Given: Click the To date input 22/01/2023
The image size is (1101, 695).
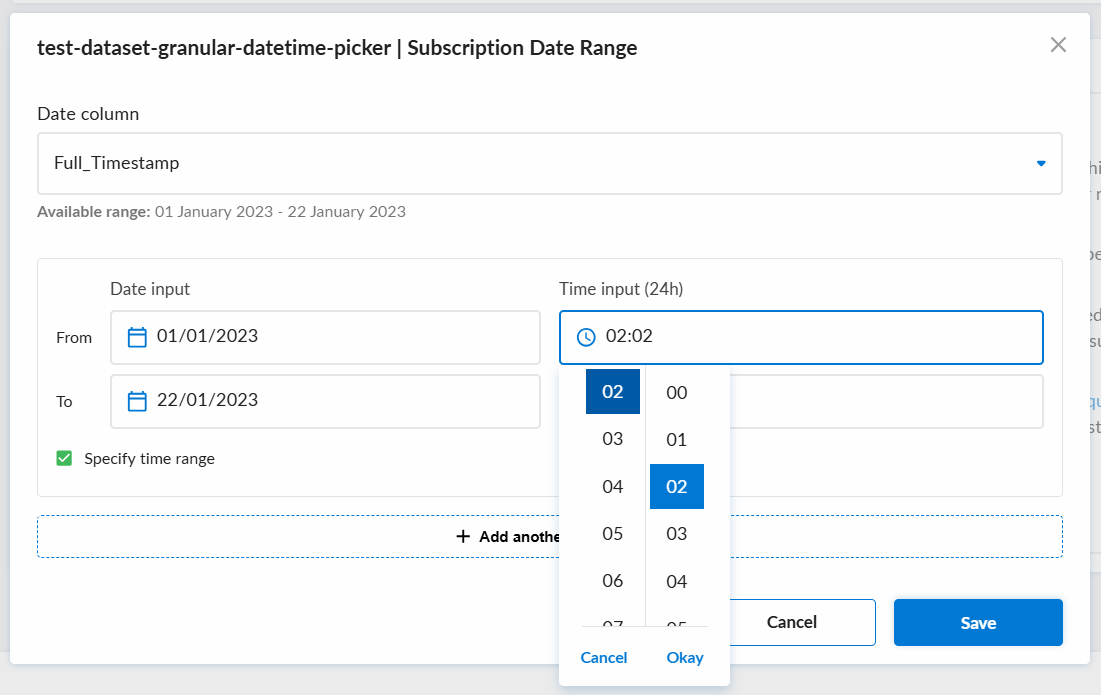Looking at the screenshot, I should [x=325, y=401].
